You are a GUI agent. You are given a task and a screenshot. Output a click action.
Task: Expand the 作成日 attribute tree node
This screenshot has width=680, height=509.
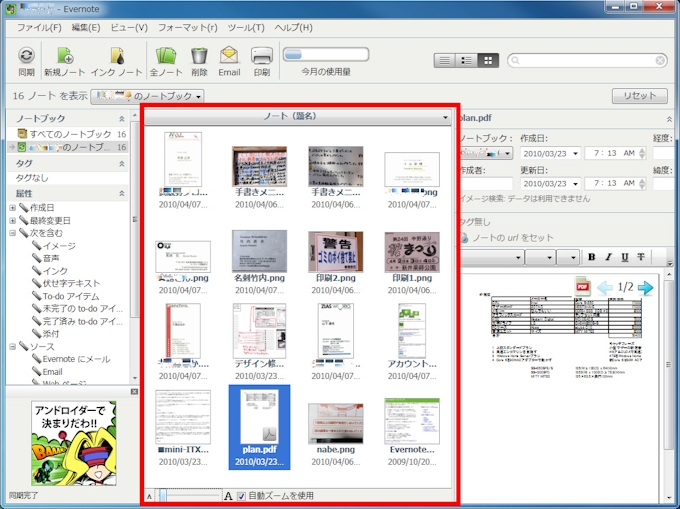pos(13,208)
